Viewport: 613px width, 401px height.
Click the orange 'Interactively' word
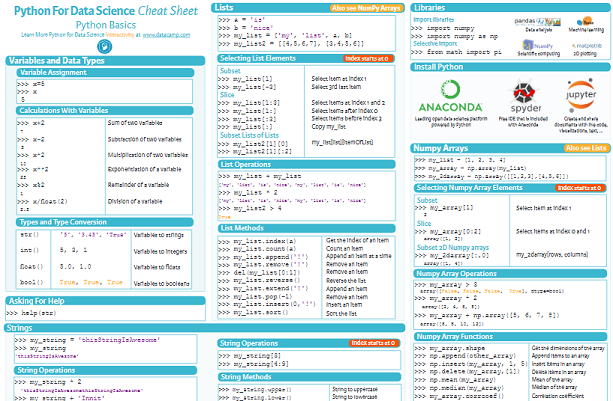click(120, 35)
